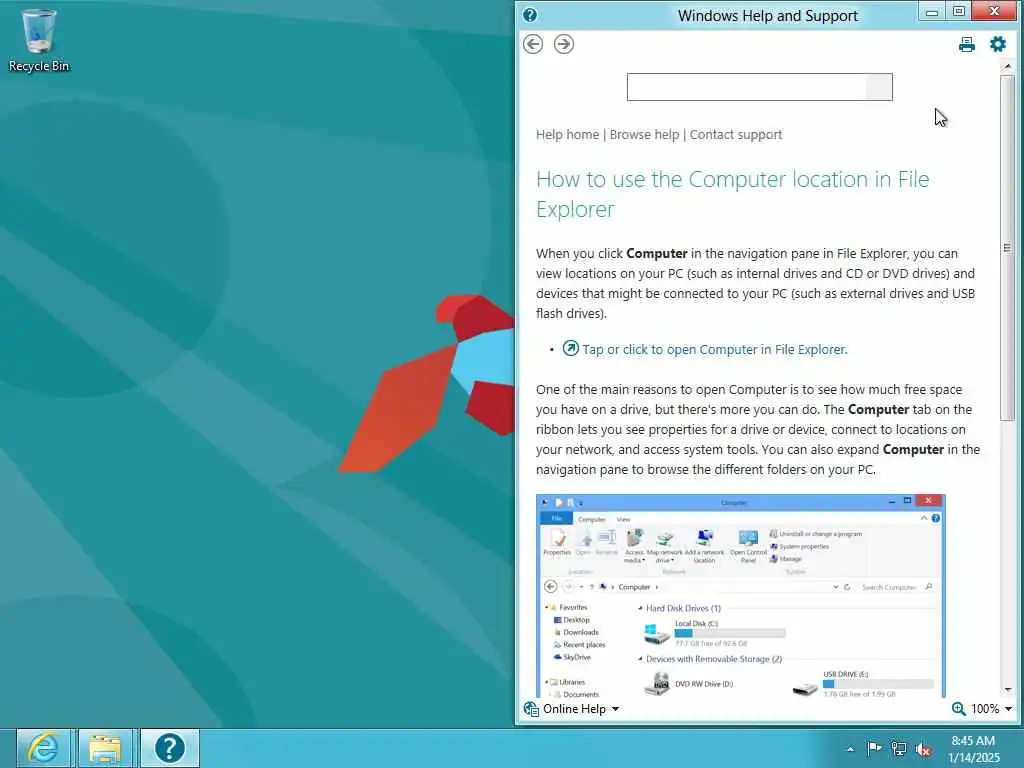Screen dimensions: 1024x768
Task: Open File Explorer from the taskbar
Action: (x=104, y=748)
